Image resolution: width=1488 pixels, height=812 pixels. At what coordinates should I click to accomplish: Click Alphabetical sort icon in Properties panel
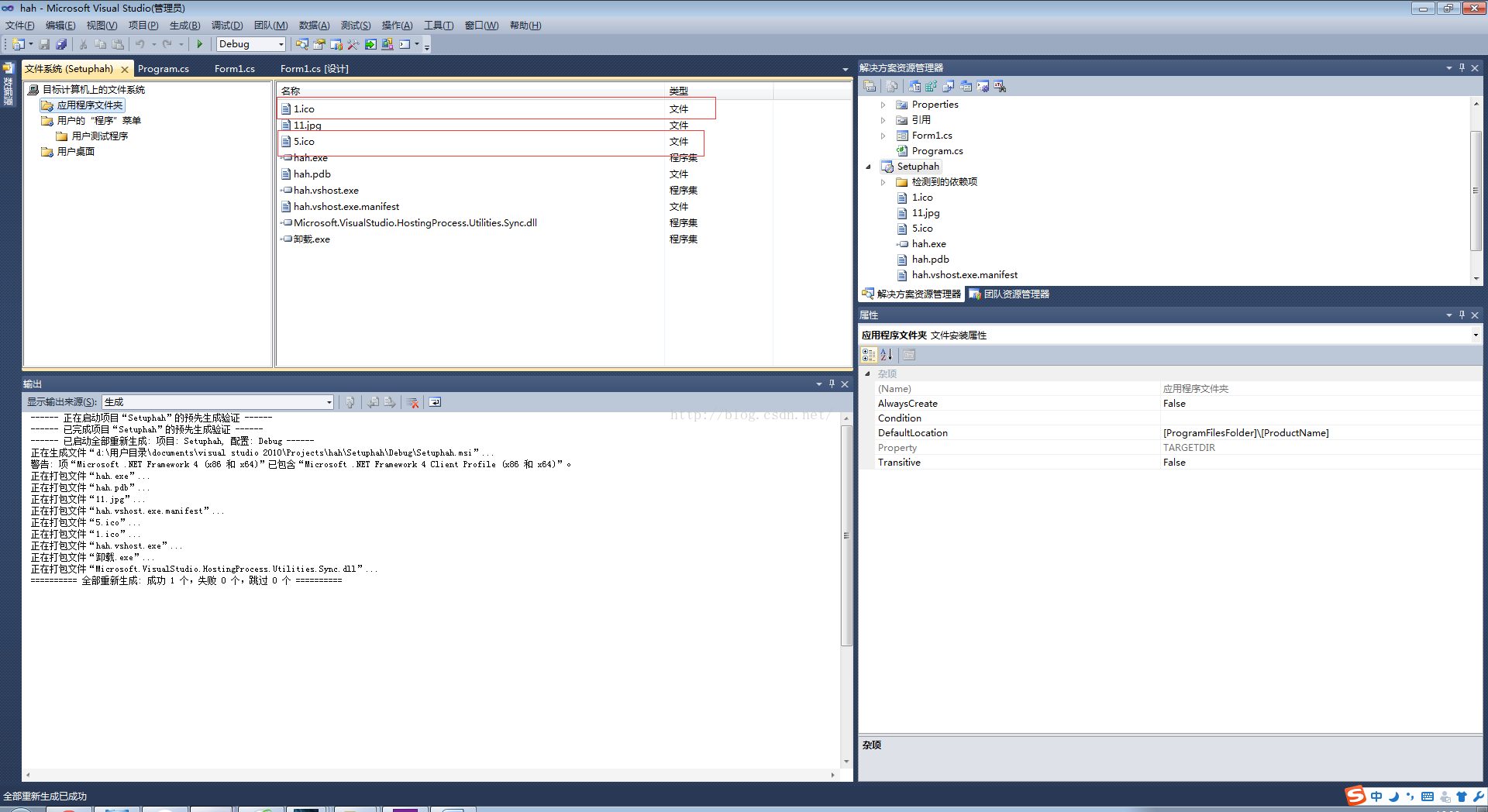pyautogui.click(x=887, y=355)
